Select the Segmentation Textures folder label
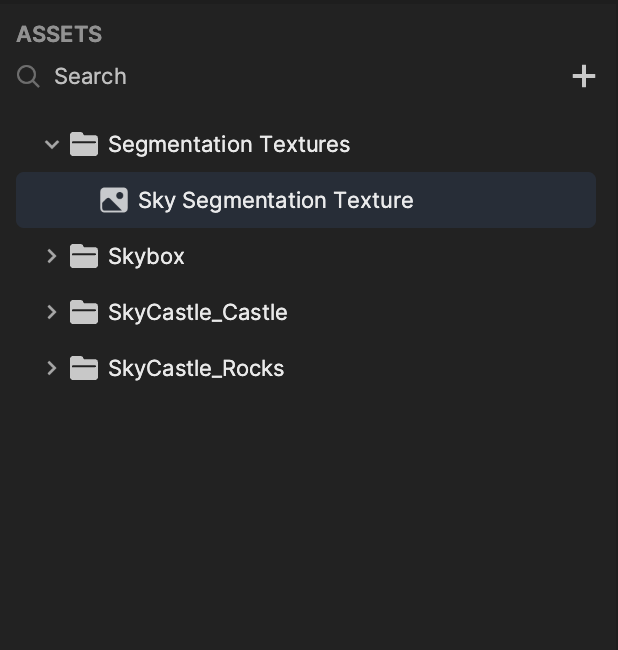 pyautogui.click(x=229, y=144)
